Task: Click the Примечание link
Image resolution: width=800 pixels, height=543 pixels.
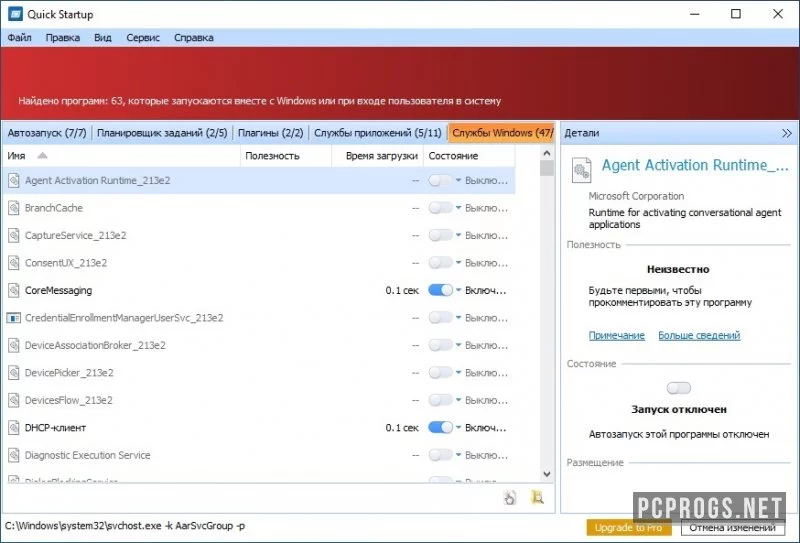Action: tap(617, 335)
